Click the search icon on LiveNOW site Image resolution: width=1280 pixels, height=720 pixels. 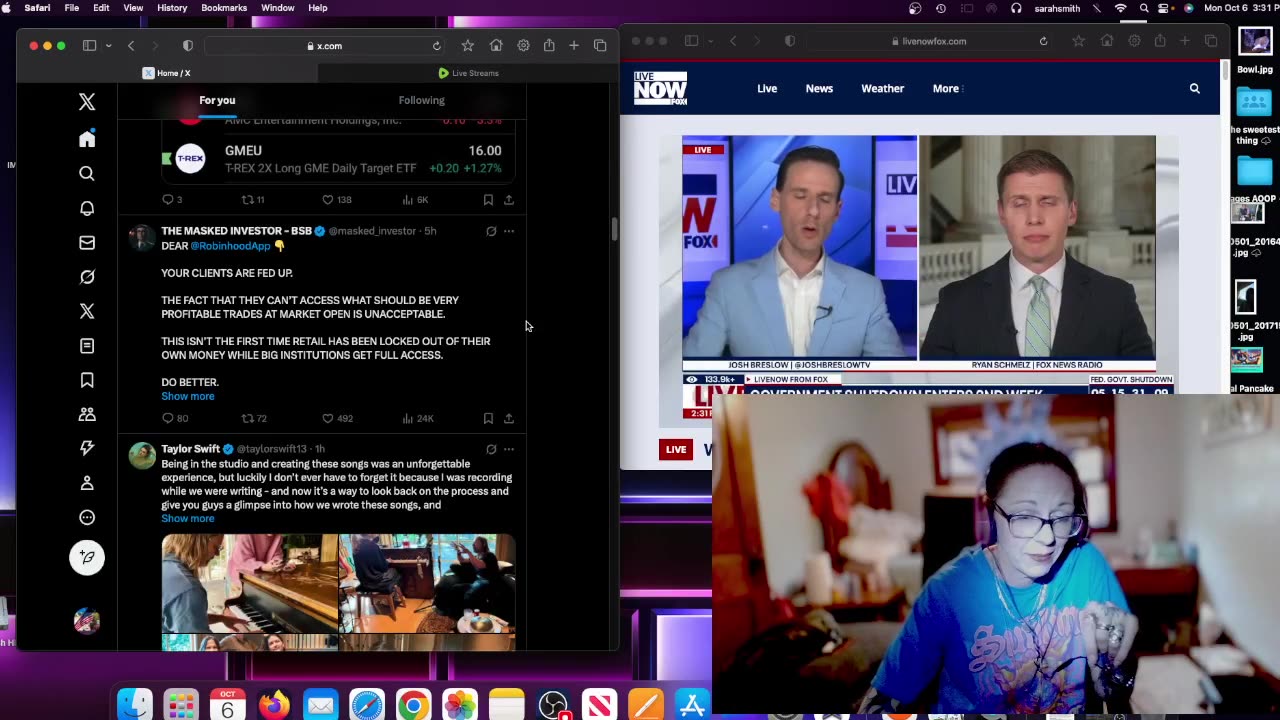click(x=1194, y=89)
